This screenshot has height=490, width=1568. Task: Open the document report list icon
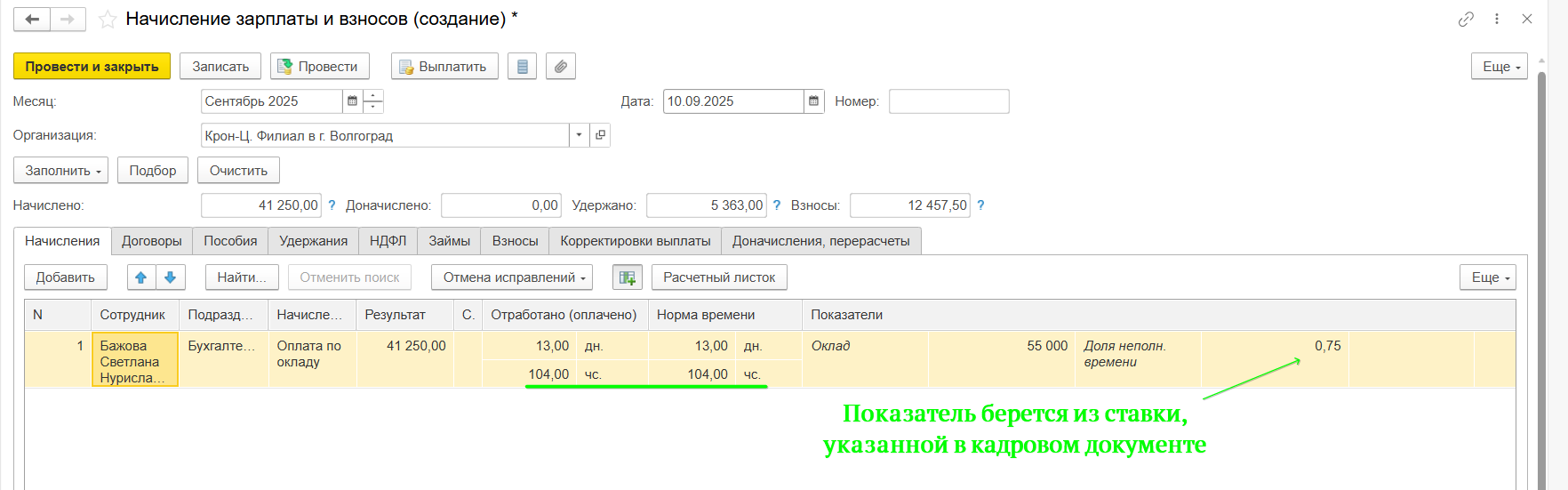[x=522, y=67]
